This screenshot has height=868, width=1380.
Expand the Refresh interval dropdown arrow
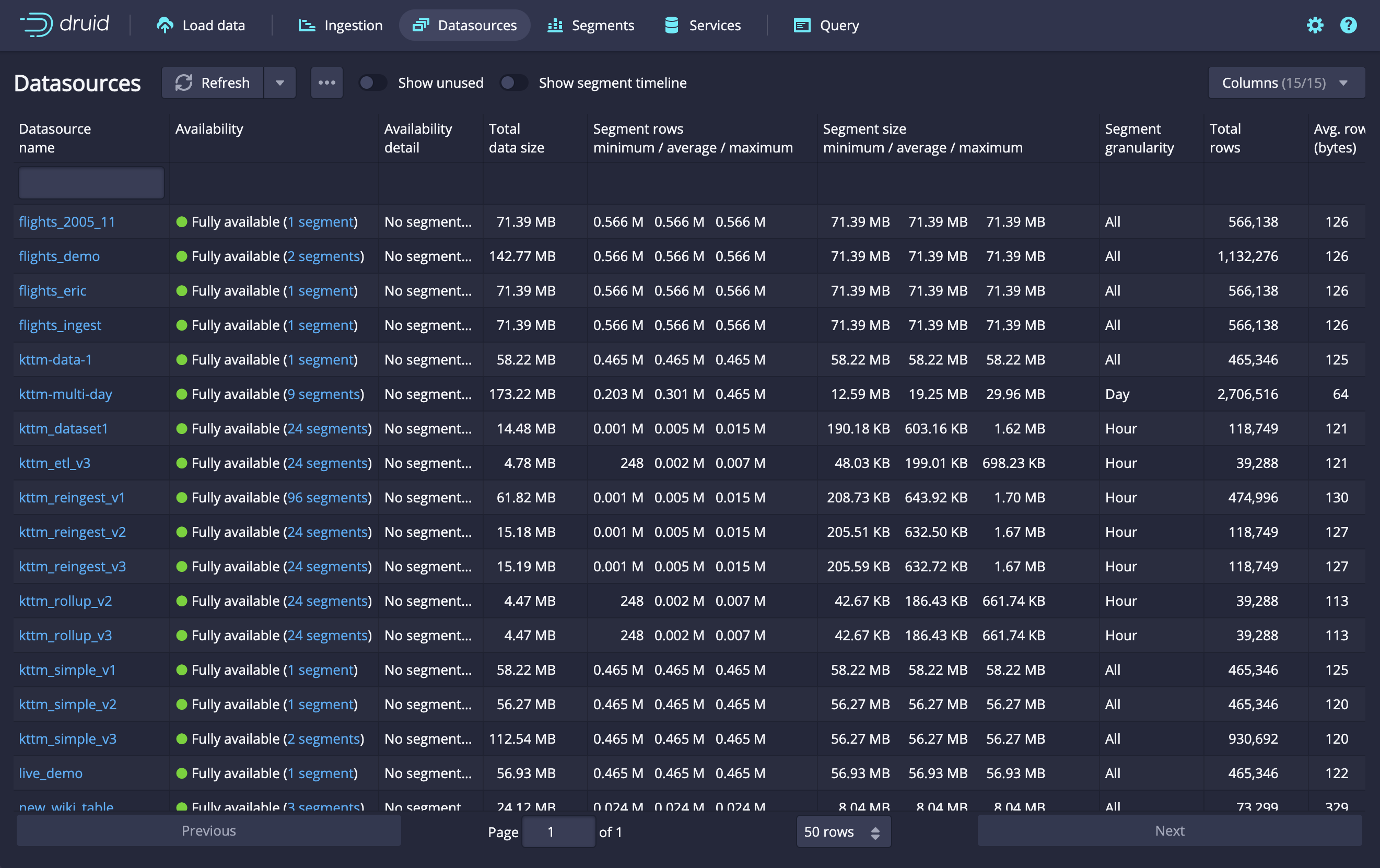pyautogui.click(x=279, y=83)
